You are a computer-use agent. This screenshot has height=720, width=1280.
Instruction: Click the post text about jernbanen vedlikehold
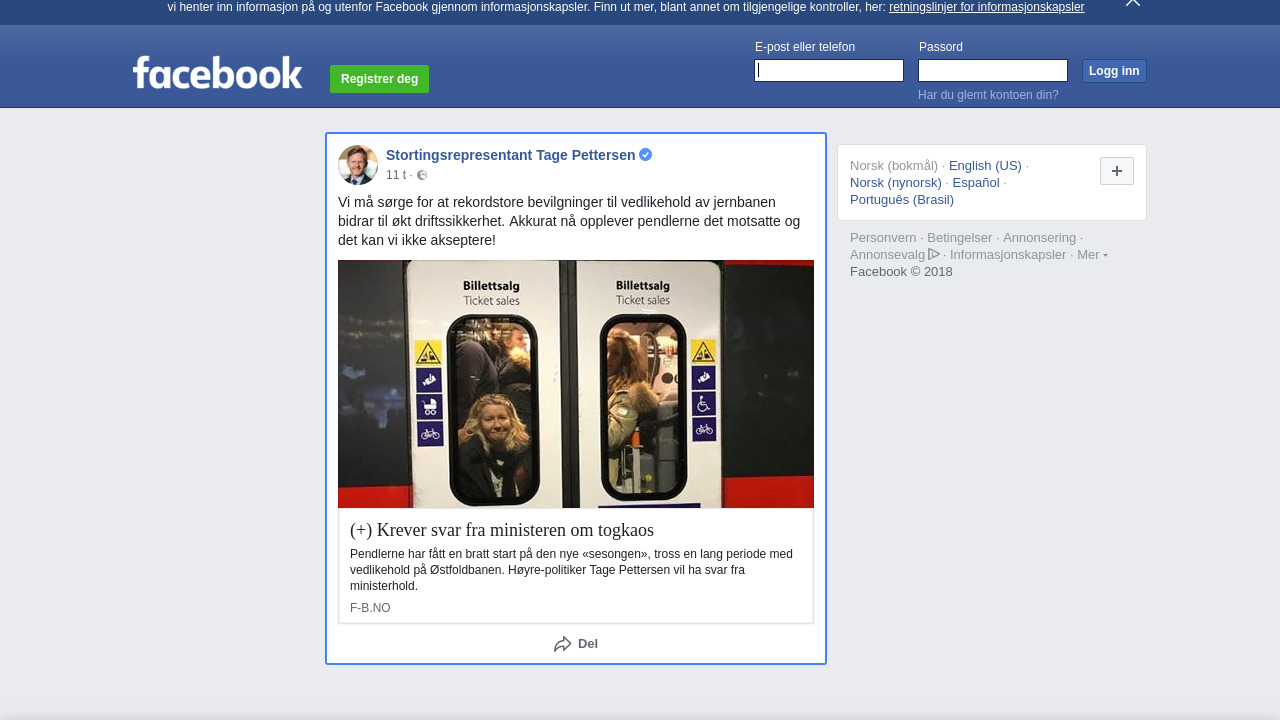(570, 221)
